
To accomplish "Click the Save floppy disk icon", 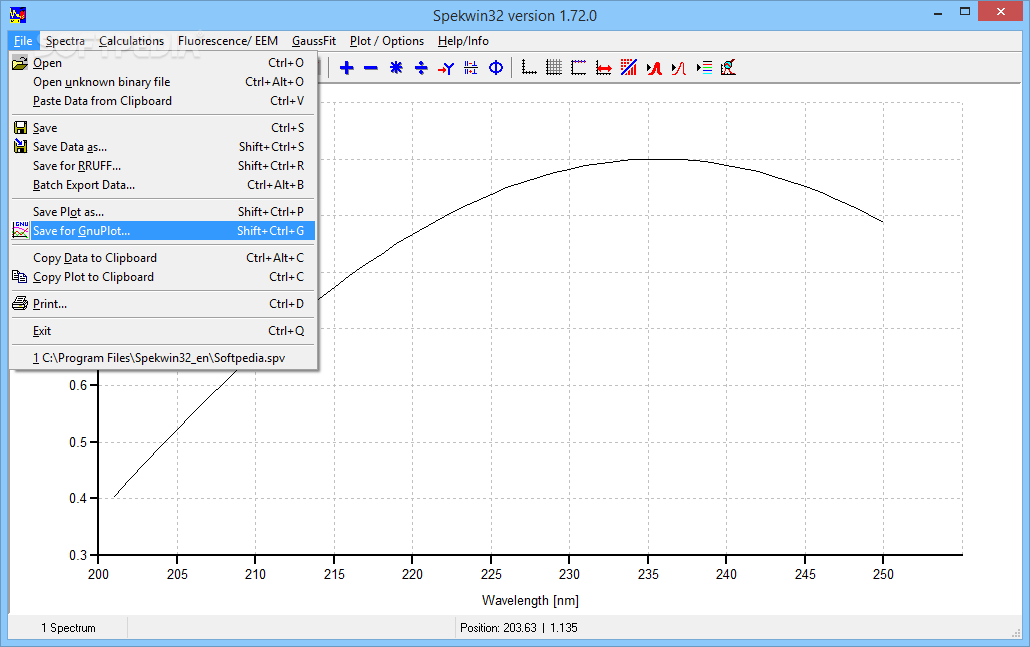I will (20, 127).
